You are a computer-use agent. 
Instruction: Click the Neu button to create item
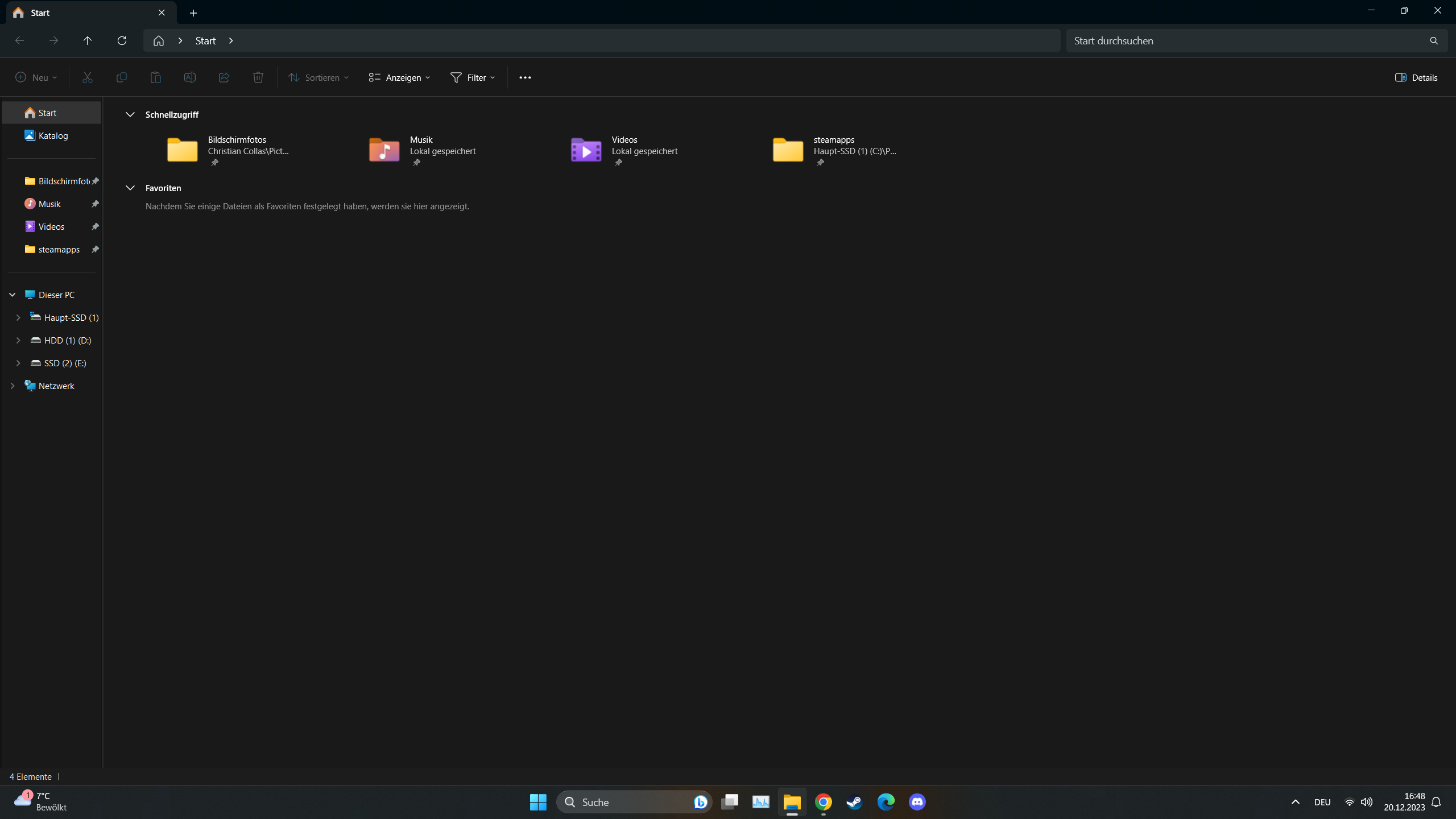pos(35,77)
